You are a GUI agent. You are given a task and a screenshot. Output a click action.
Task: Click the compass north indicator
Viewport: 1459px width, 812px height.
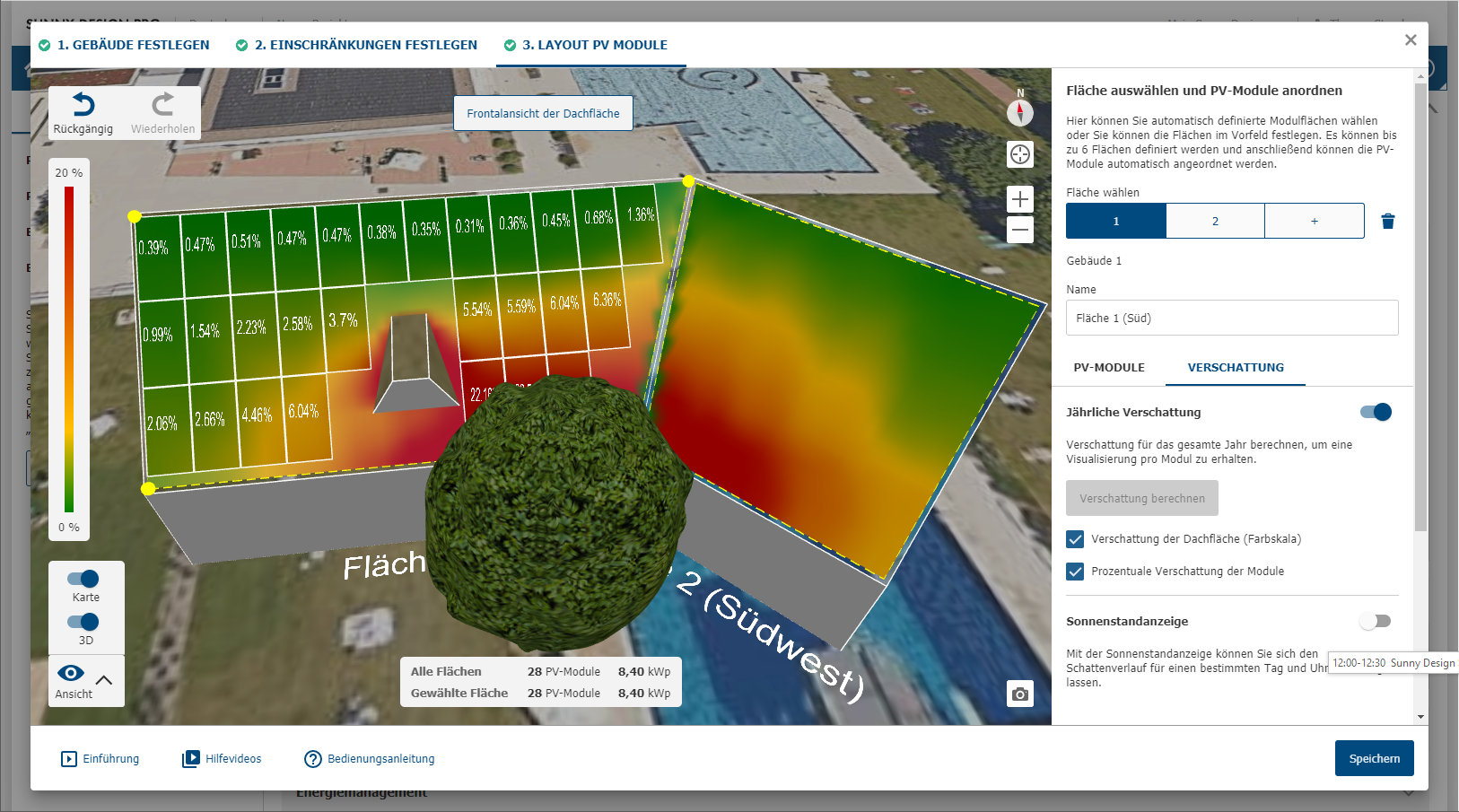1020,112
